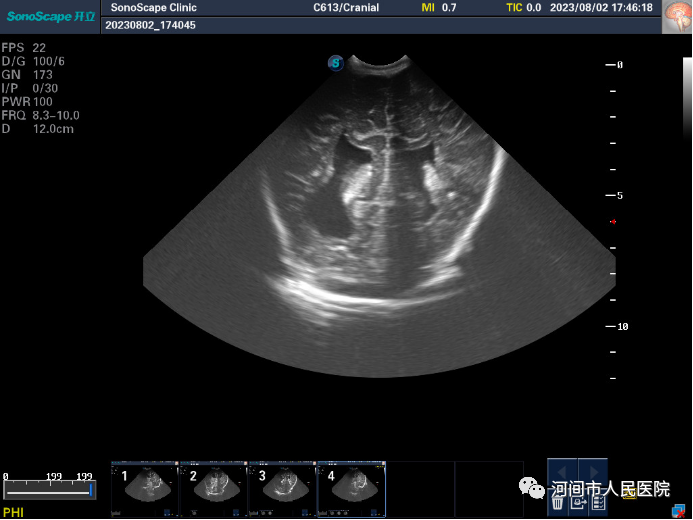Click the red focus marker on depth scale

tap(613, 221)
